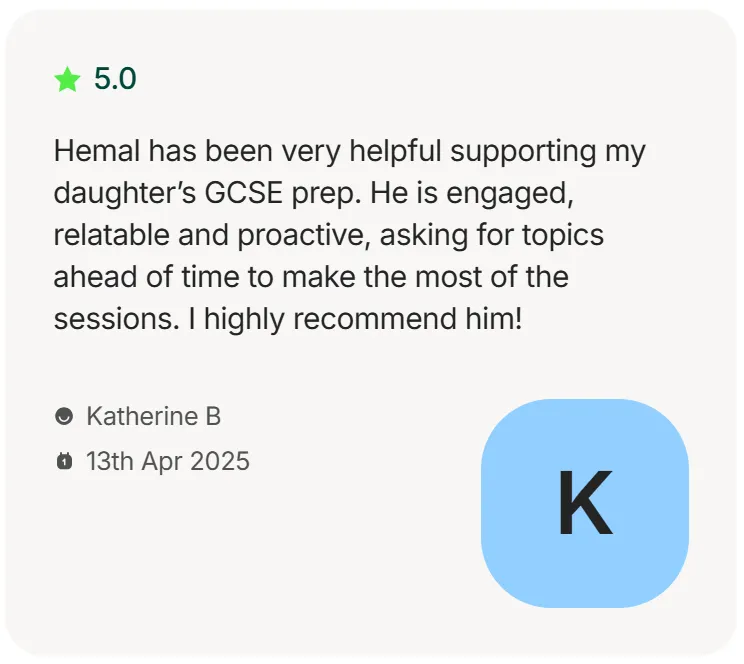This screenshot has height=664, width=744.
Task: Click the word topics in review
Action: click(563, 236)
